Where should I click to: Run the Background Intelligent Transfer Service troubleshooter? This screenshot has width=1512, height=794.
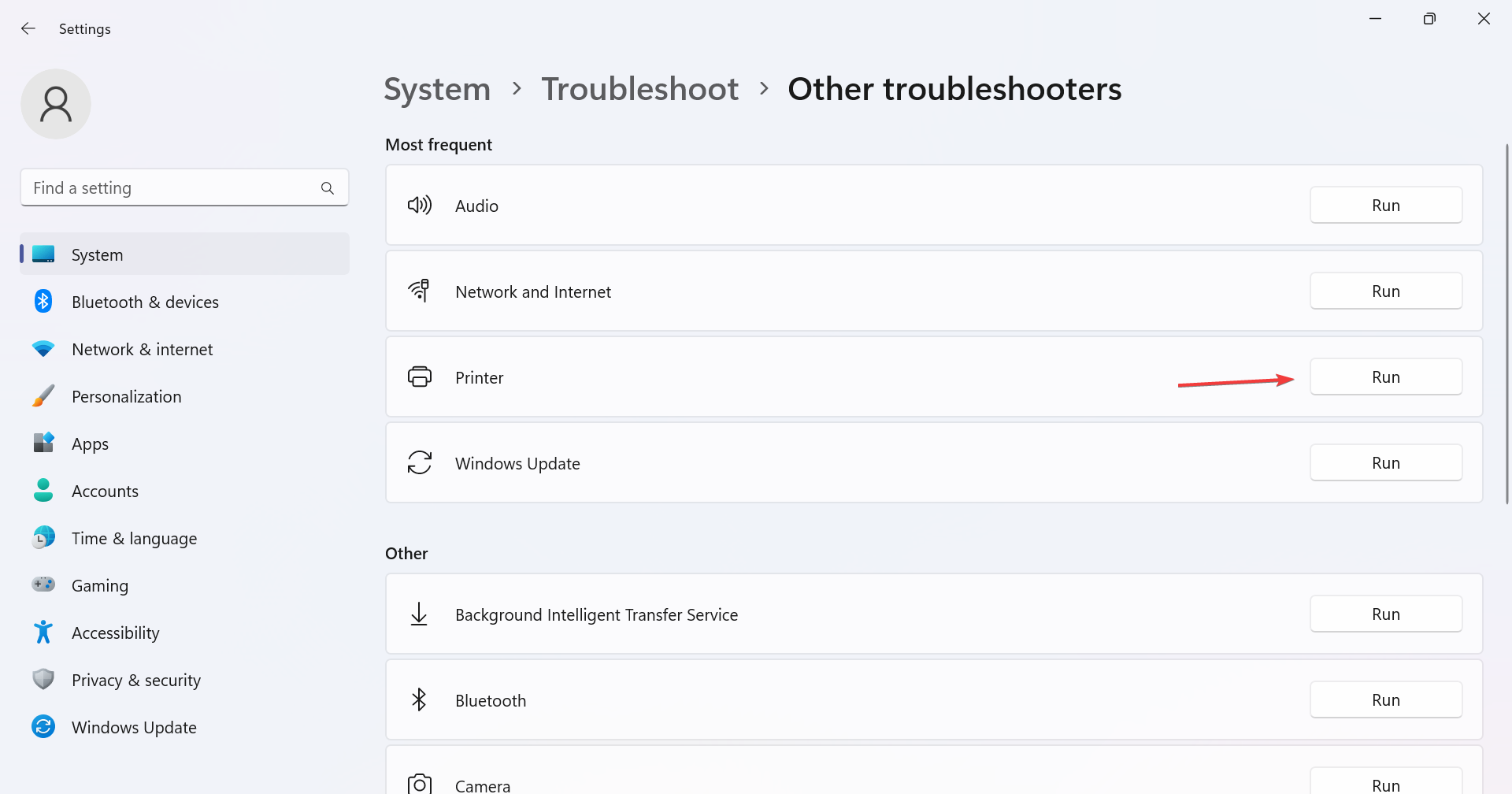[1386, 614]
